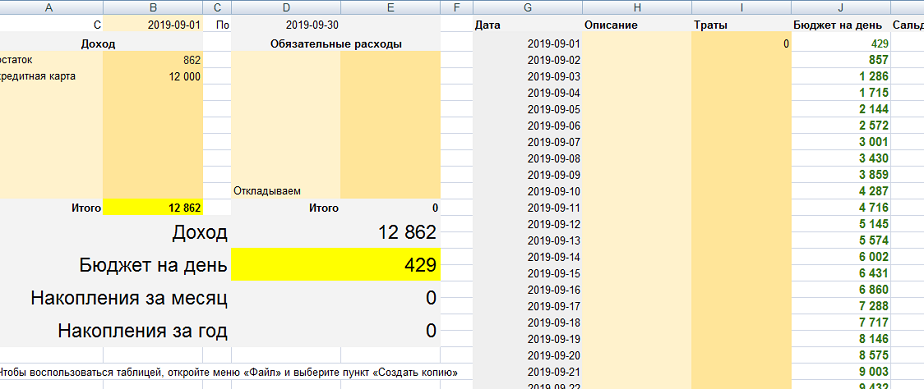Screen dimensions: 924x389
Task: Click the start date cell 2019-09-01 next to "С"
Action: click(x=153, y=25)
